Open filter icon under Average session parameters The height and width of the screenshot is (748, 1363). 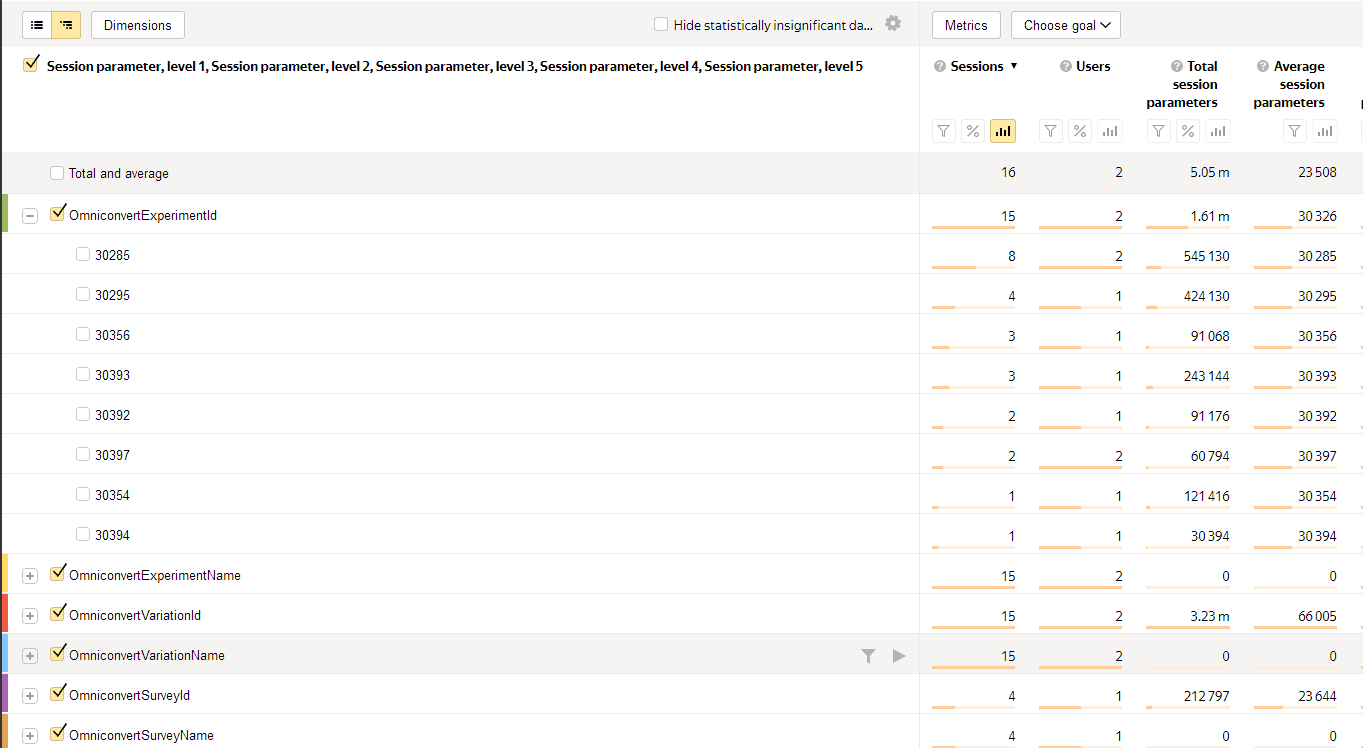[x=1295, y=131]
